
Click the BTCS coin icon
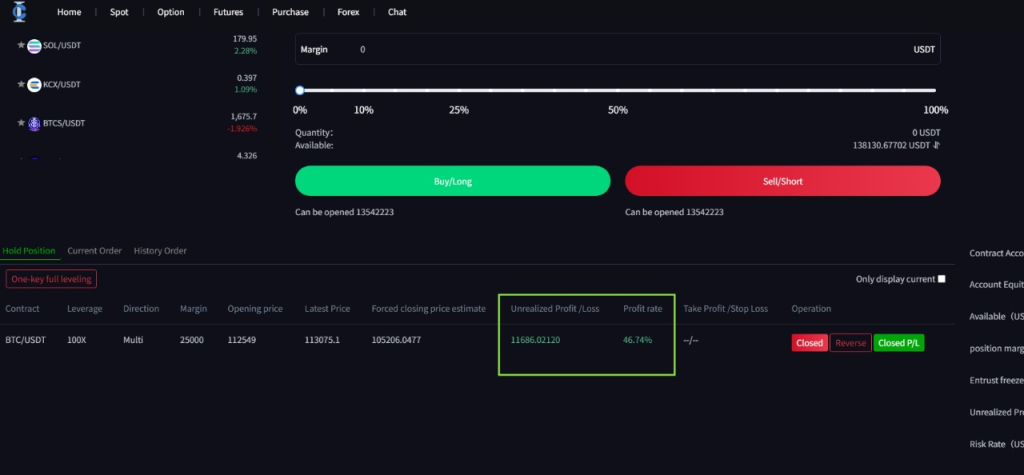coord(34,123)
